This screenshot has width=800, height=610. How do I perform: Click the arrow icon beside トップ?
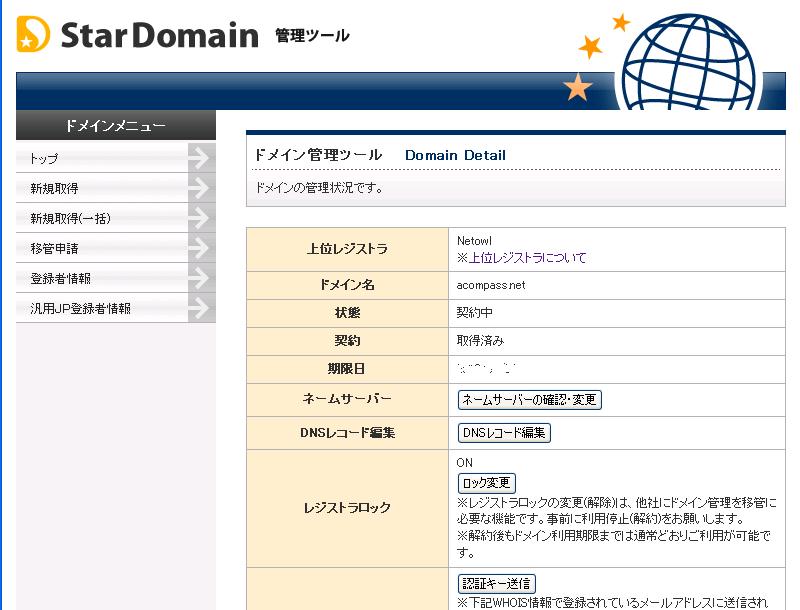coord(200,158)
